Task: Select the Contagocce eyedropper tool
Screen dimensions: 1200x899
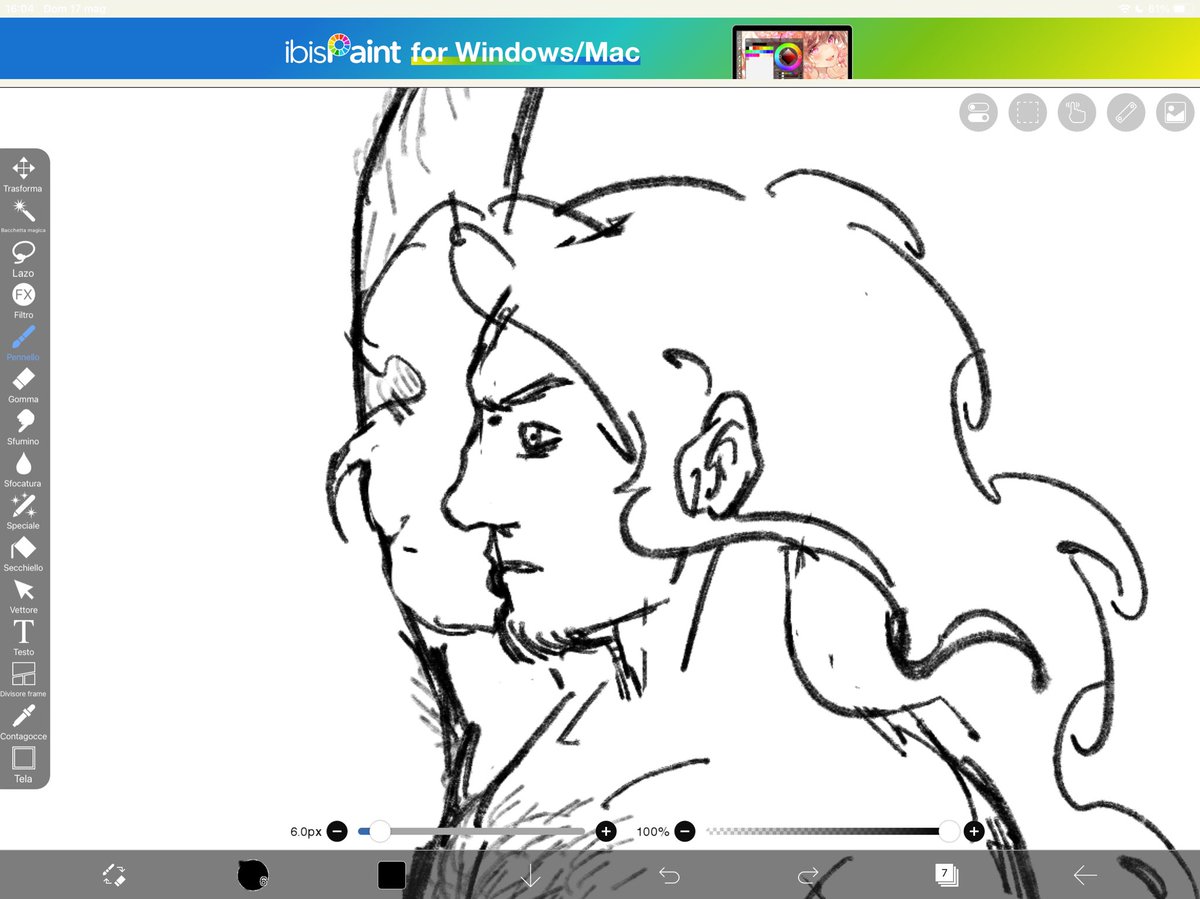Action: 23,722
